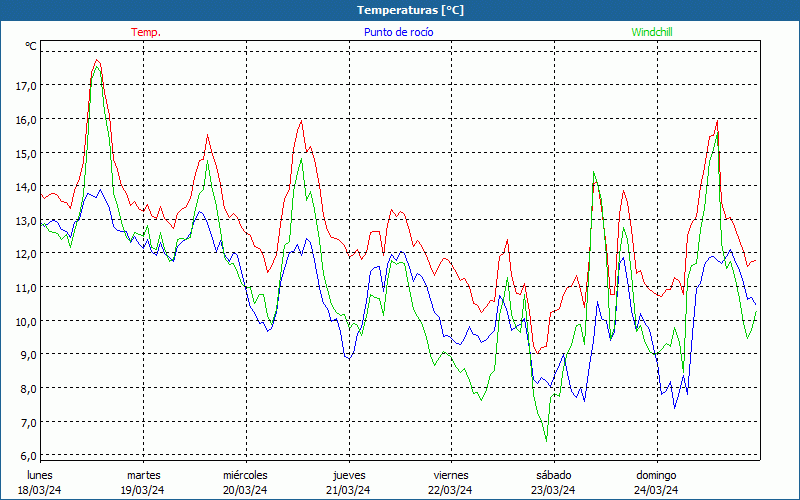Click the 7,0 y-axis value
This screenshot has height=500, width=800.
pos(29,422)
